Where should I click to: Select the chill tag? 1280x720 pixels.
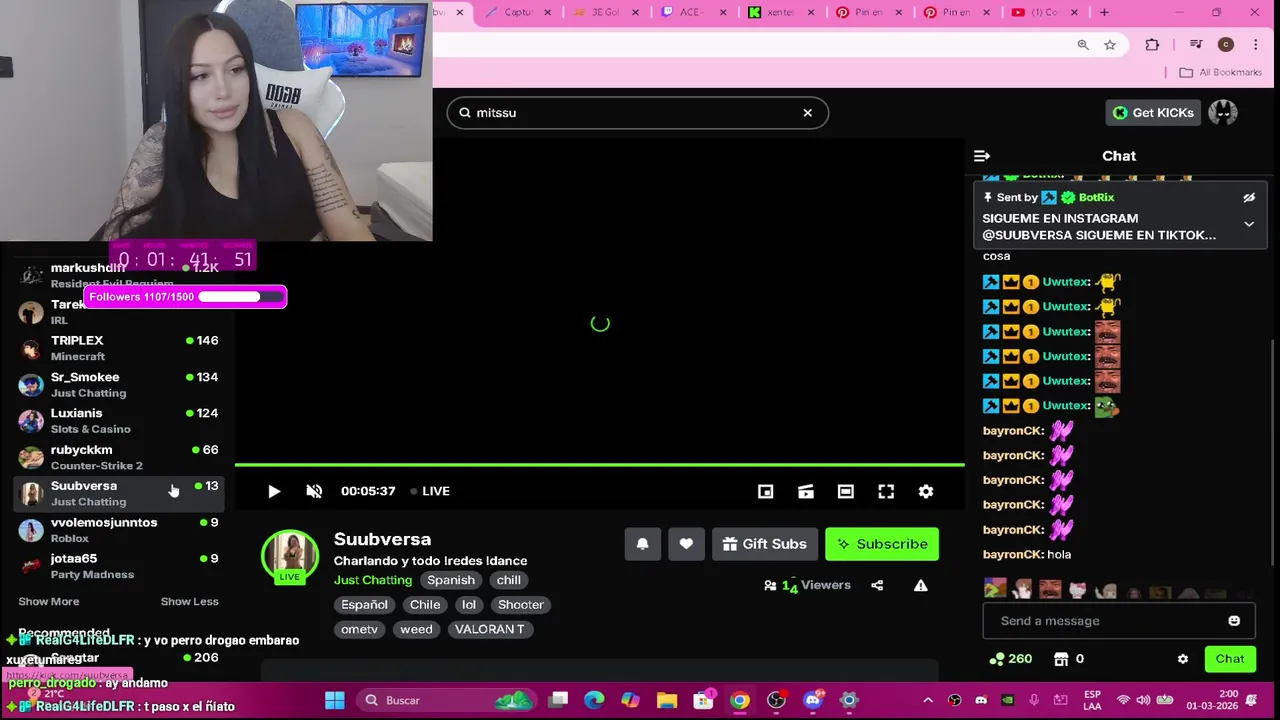509,580
